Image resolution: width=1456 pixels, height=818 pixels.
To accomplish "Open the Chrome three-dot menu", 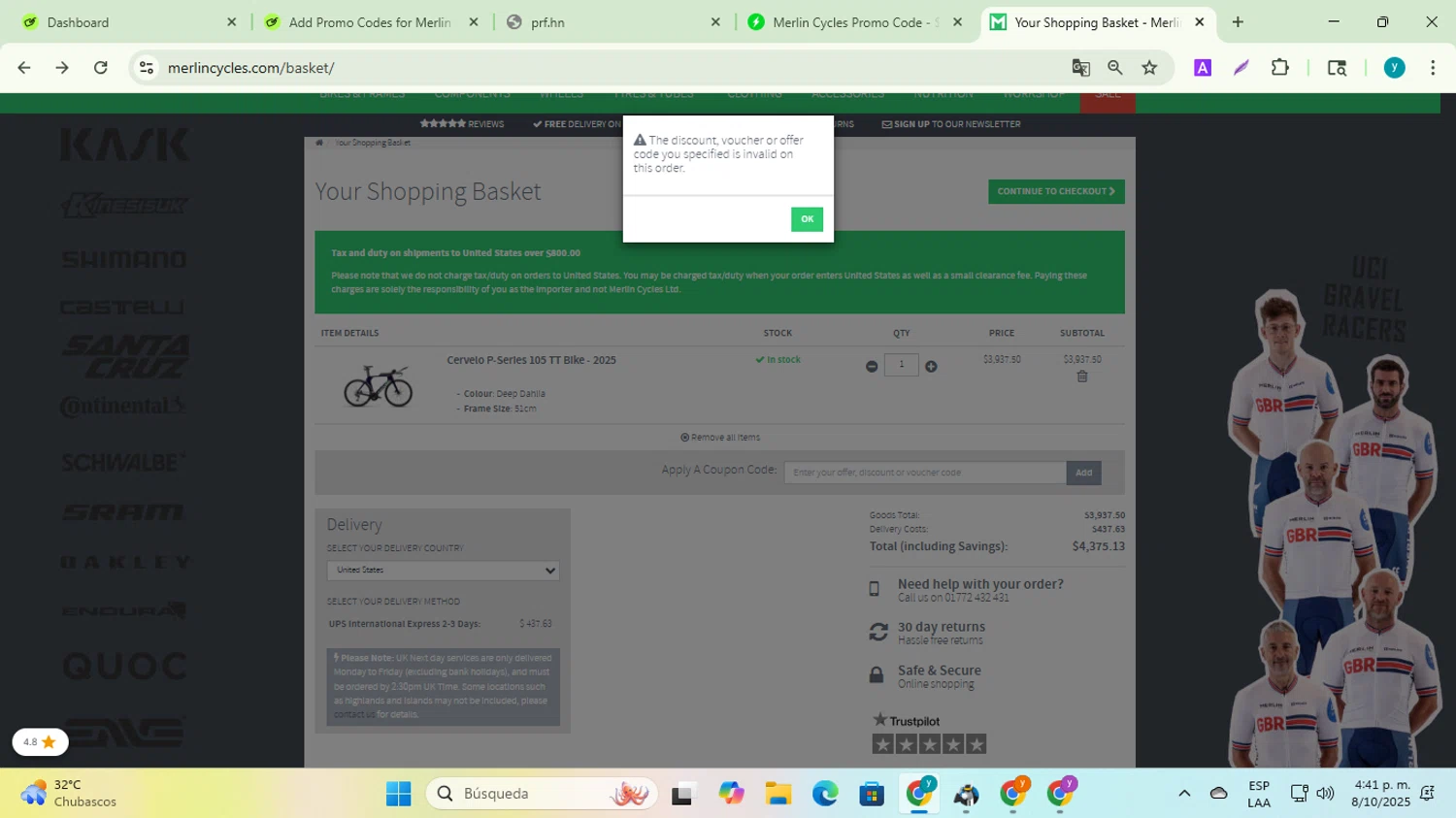I will pyautogui.click(x=1433, y=68).
